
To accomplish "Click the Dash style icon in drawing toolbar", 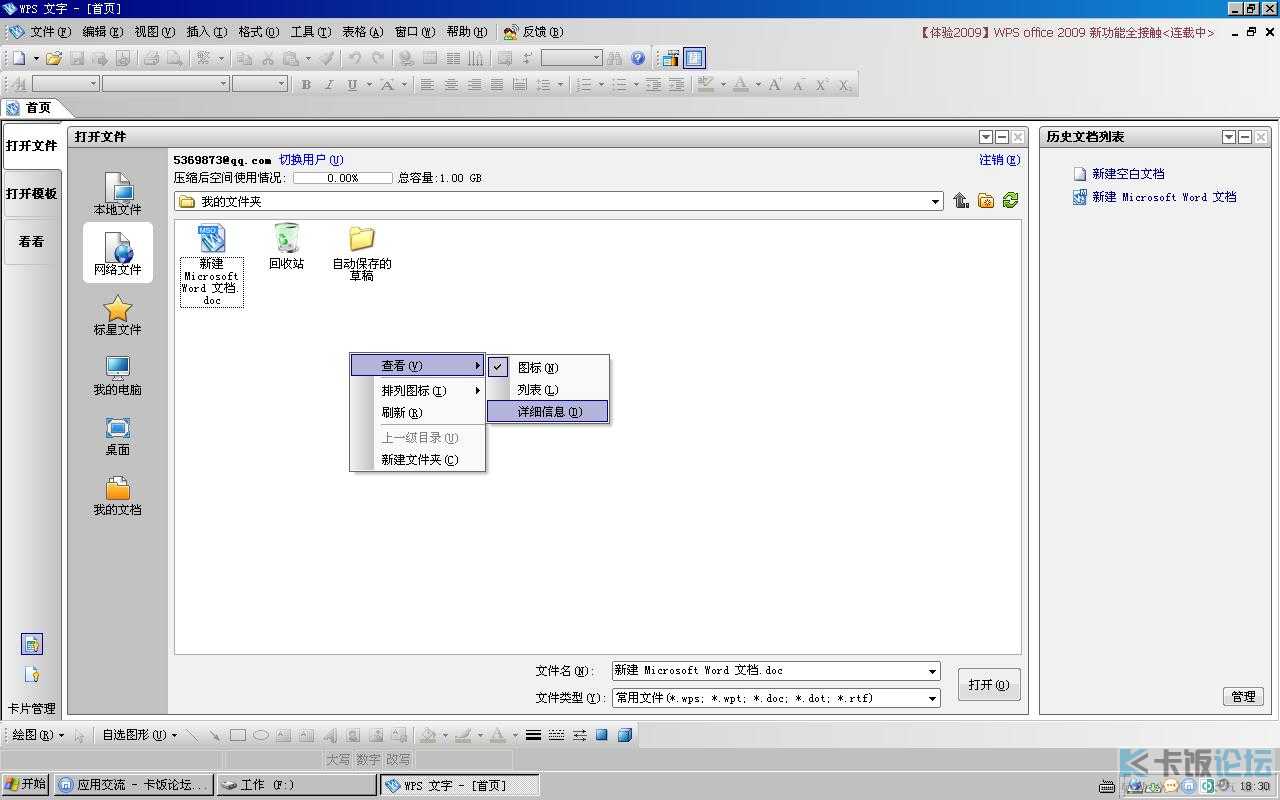I will coord(556,735).
